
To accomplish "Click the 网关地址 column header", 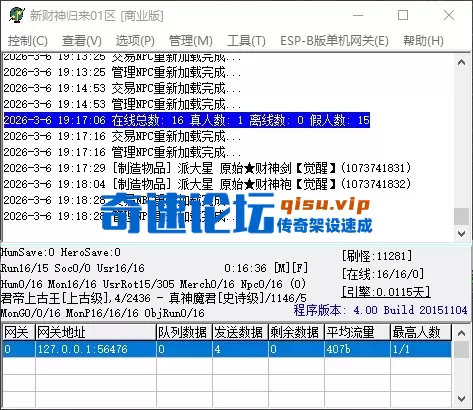I will pos(96,332).
